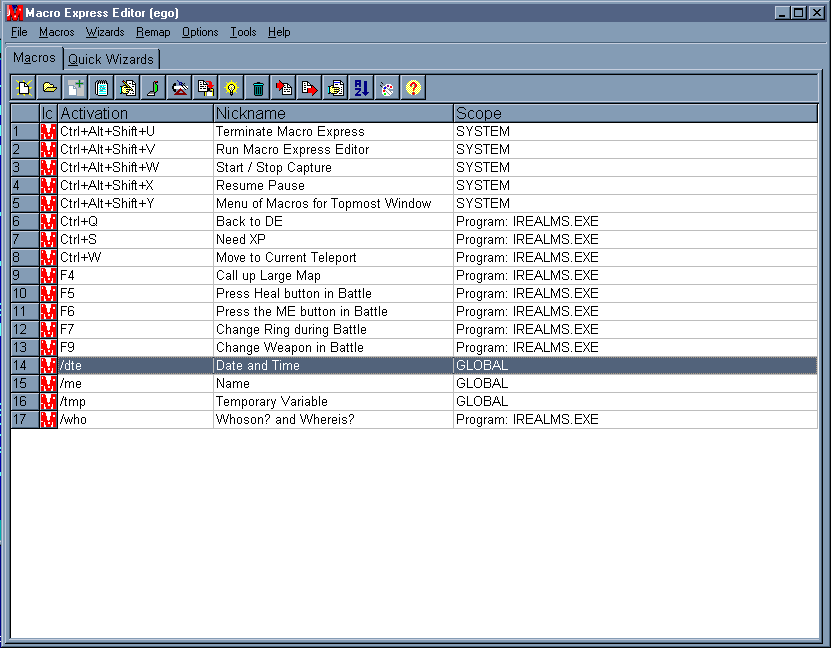Click the document with outgoing red arrow icon

310,87
